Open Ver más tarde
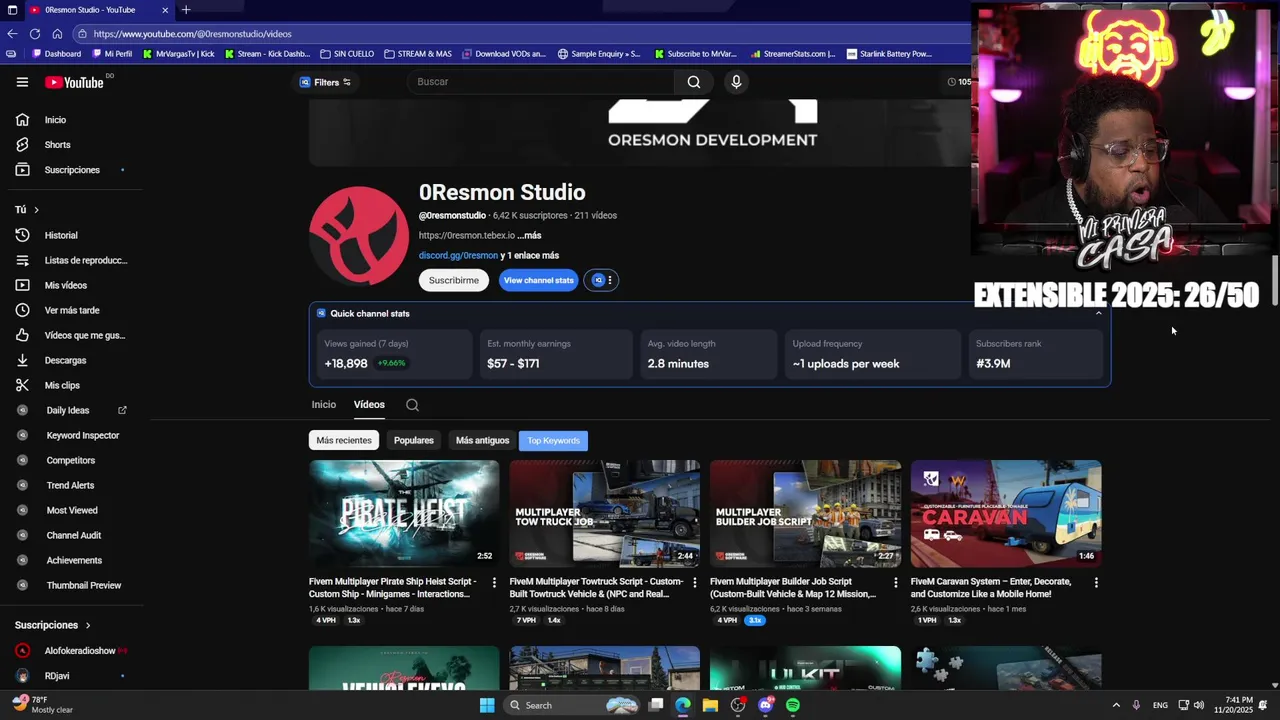The image size is (1280, 720). point(70,310)
